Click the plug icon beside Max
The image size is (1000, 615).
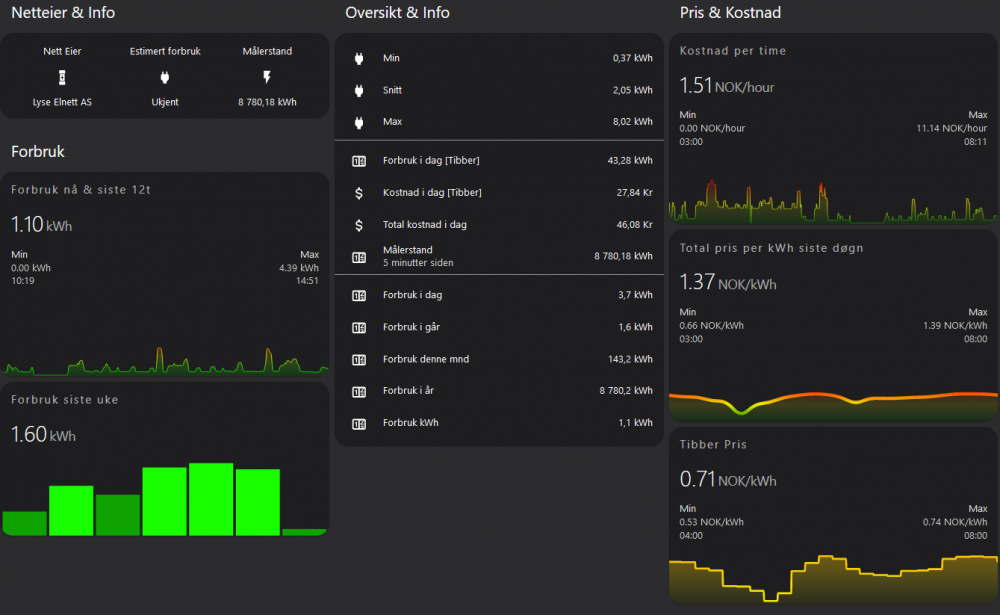click(x=359, y=123)
